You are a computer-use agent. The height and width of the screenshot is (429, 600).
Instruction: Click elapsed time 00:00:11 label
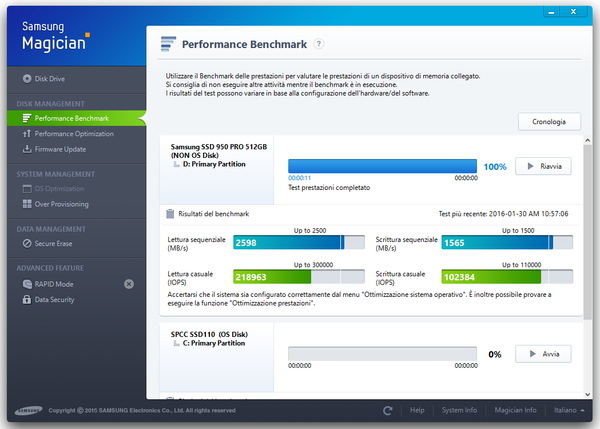[299, 178]
